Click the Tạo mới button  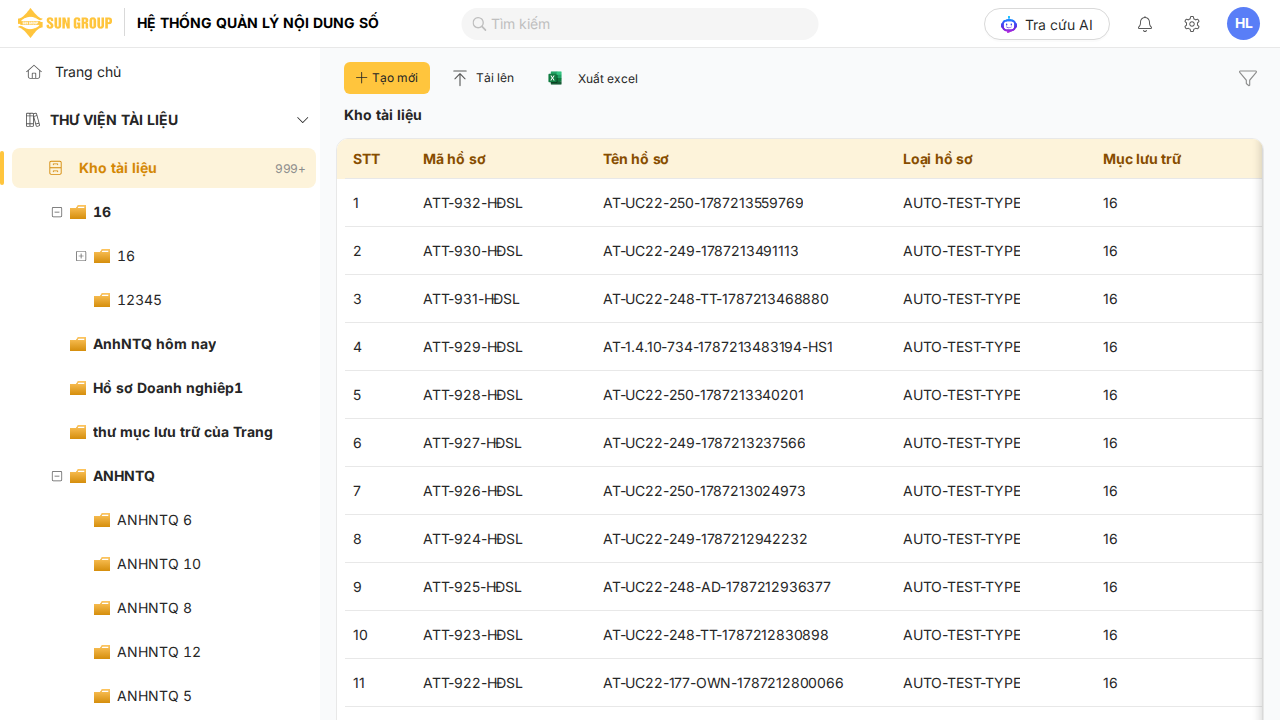pos(387,78)
